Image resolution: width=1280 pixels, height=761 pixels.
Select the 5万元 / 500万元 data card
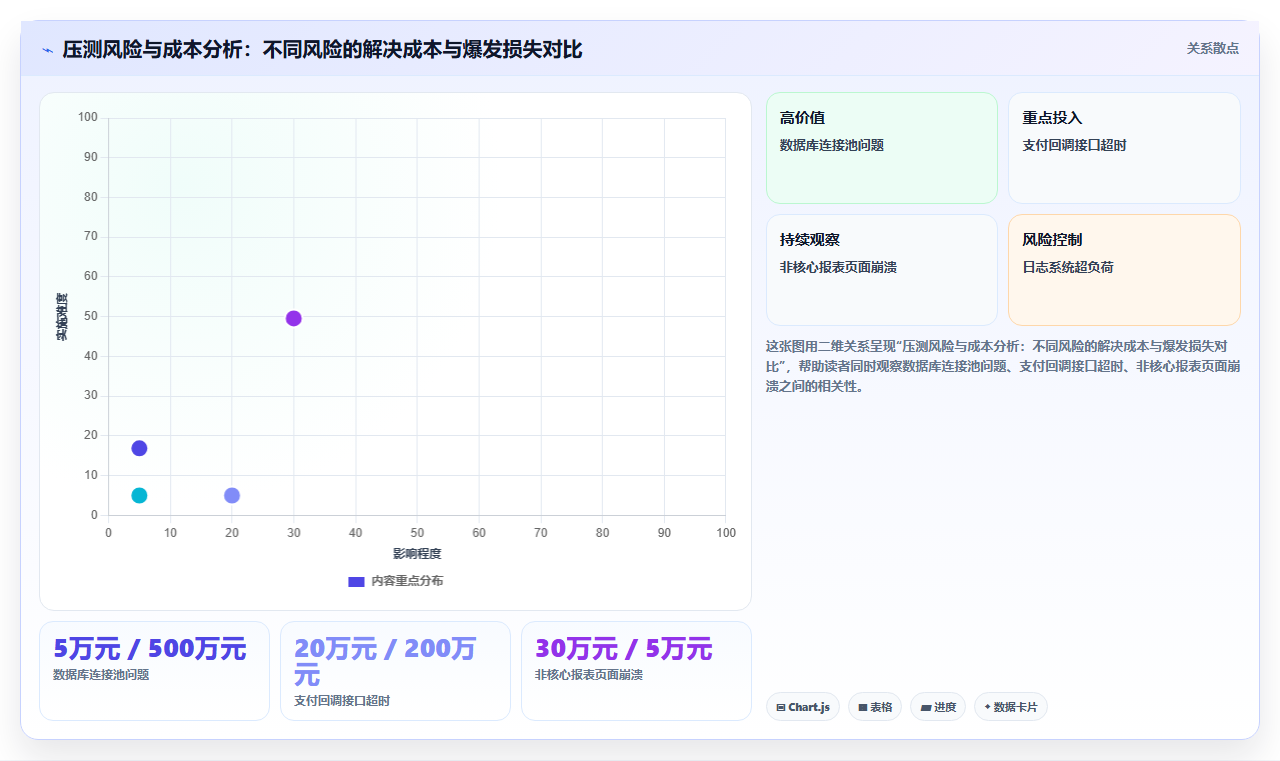(154, 671)
